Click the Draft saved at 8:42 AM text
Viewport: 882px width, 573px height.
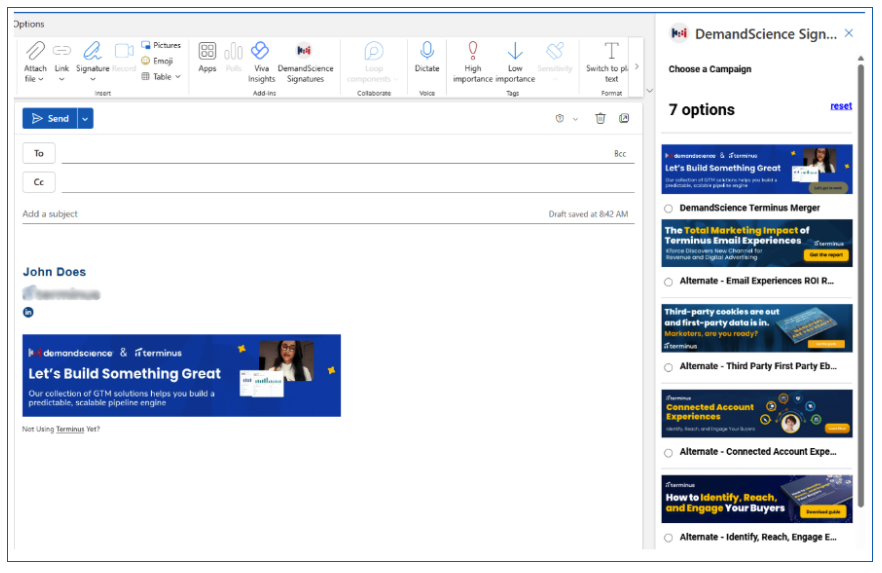pos(588,214)
